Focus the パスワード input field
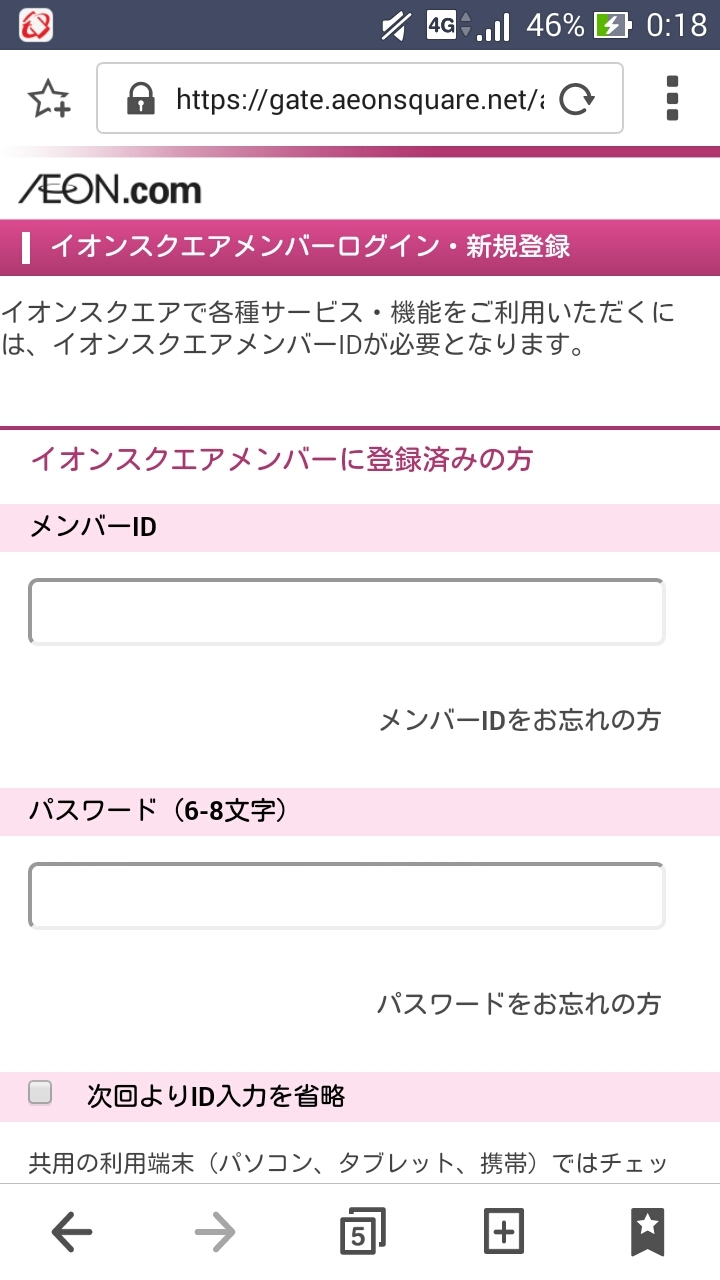 pyautogui.click(x=346, y=896)
